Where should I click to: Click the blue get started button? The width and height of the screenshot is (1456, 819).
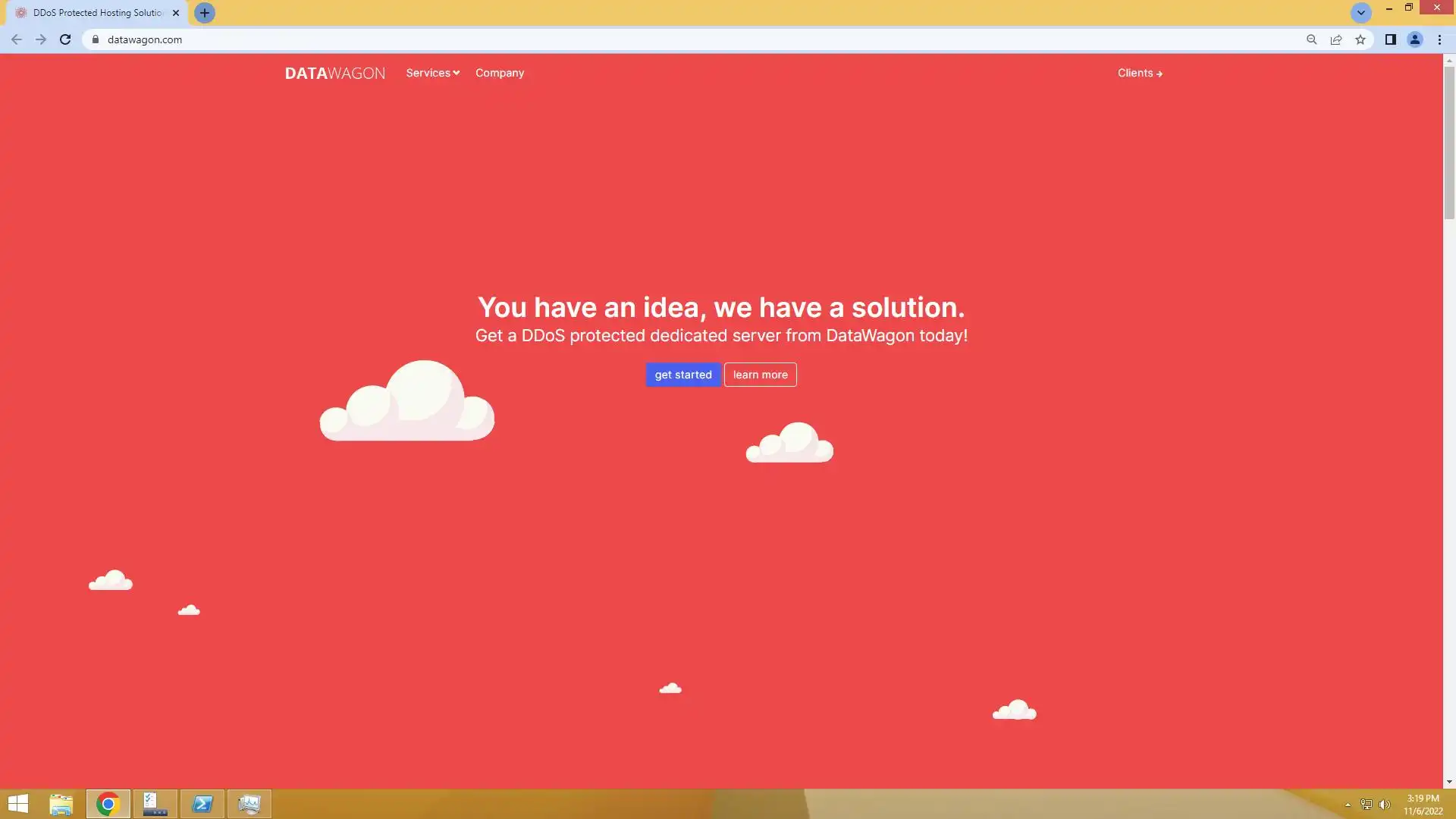coord(682,375)
